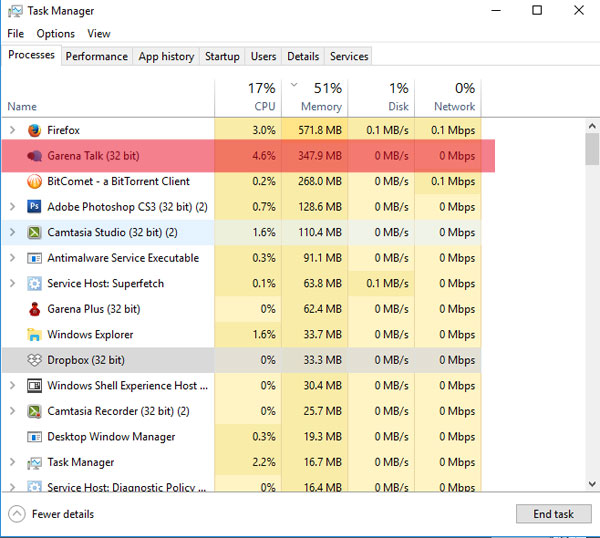Minimize the Task Manager window

coord(496,11)
